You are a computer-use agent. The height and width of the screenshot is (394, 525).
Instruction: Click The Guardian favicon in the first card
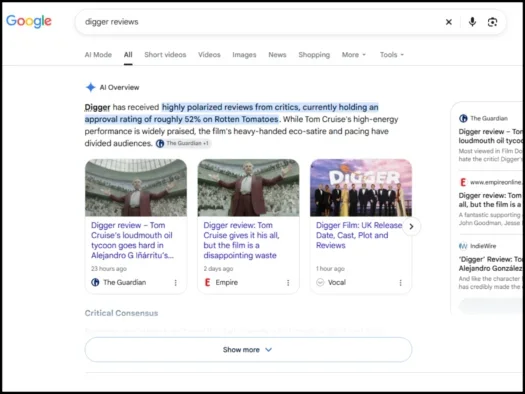tap(95, 282)
